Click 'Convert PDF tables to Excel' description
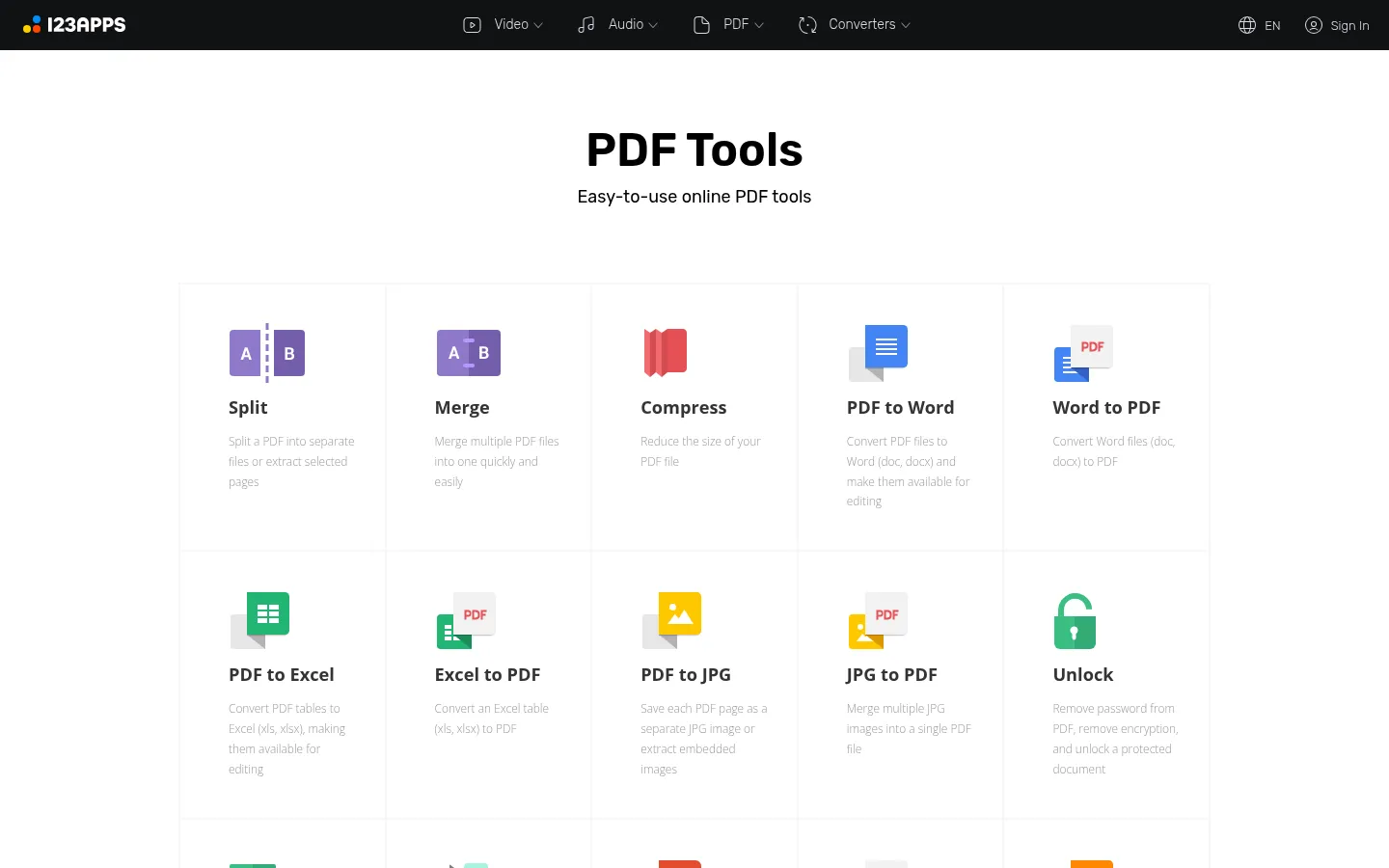The image size is (1389, 868). pyautogui.click(x=286, y=739)
